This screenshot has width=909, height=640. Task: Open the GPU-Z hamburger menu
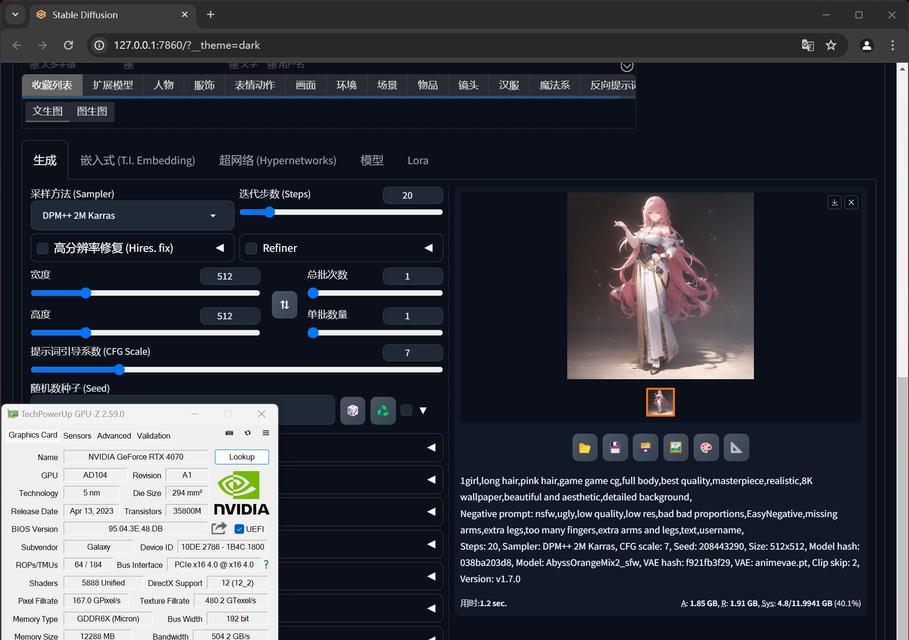pyautogui.click(x=266, y=433)
